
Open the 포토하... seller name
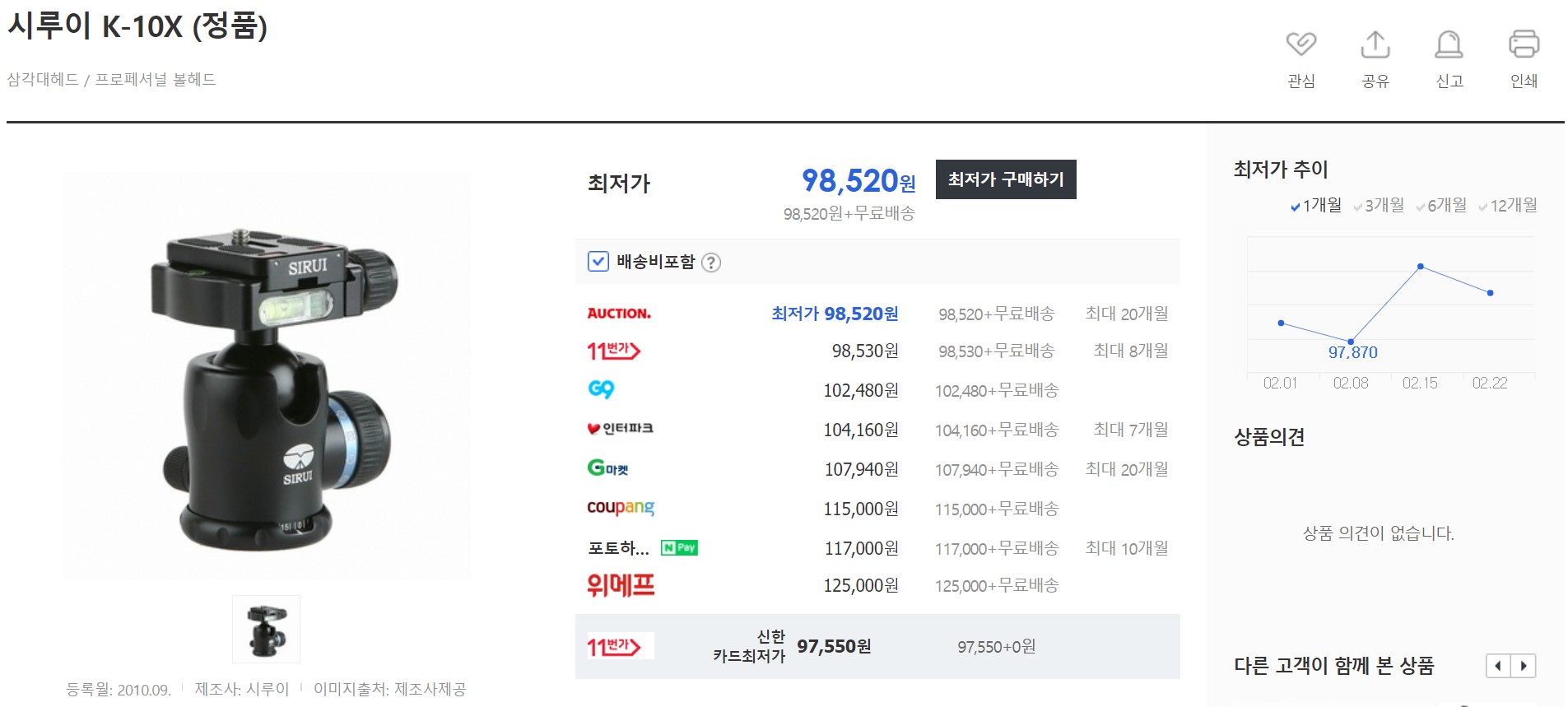[x=618, y=548]
